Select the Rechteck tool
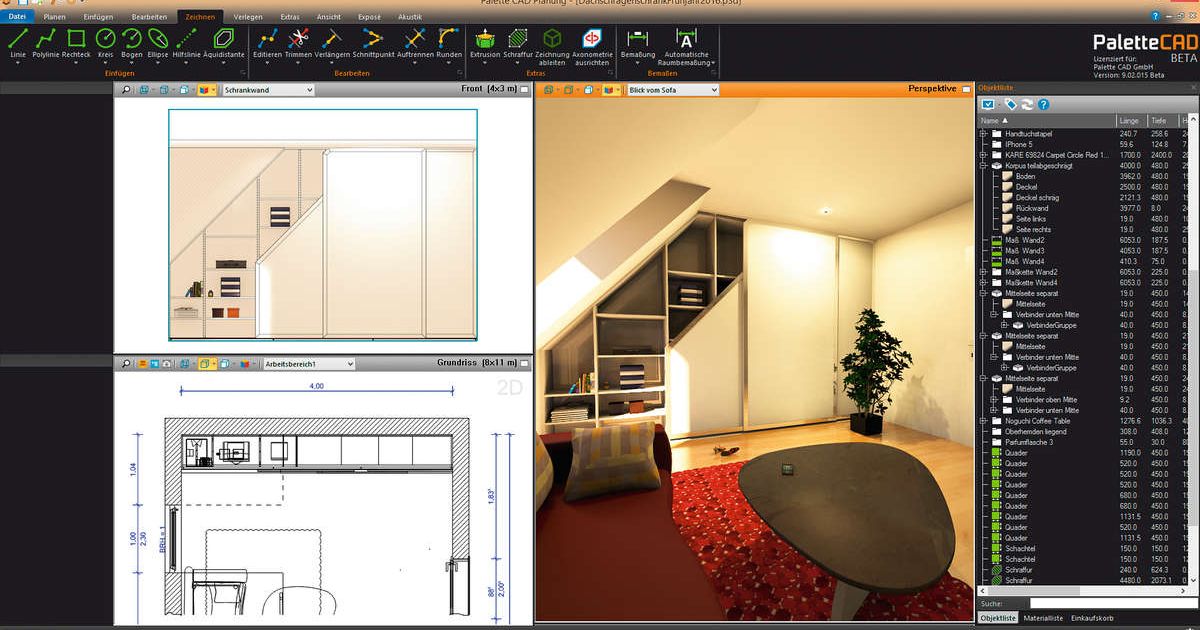The image size is (1200, 630). (76, 42)
